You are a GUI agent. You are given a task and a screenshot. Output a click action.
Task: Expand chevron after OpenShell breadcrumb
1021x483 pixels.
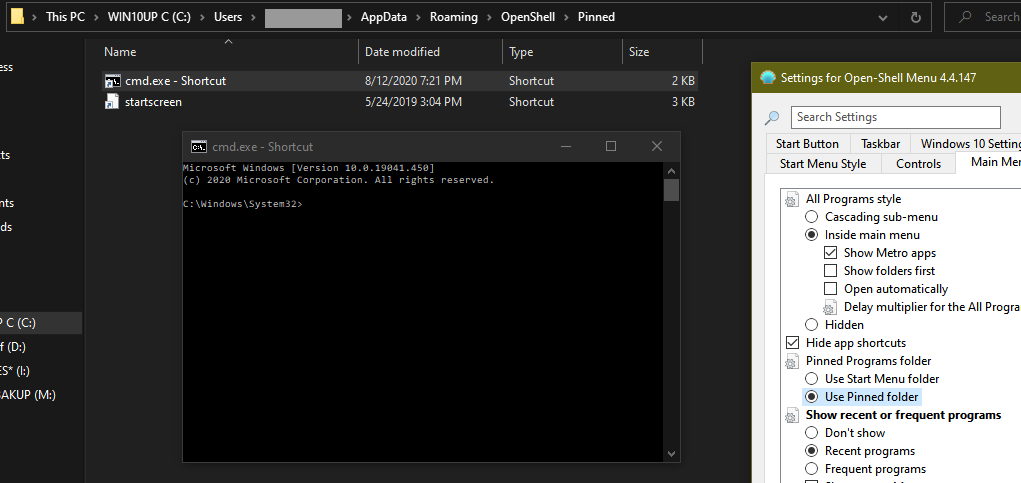click(566, 17)
